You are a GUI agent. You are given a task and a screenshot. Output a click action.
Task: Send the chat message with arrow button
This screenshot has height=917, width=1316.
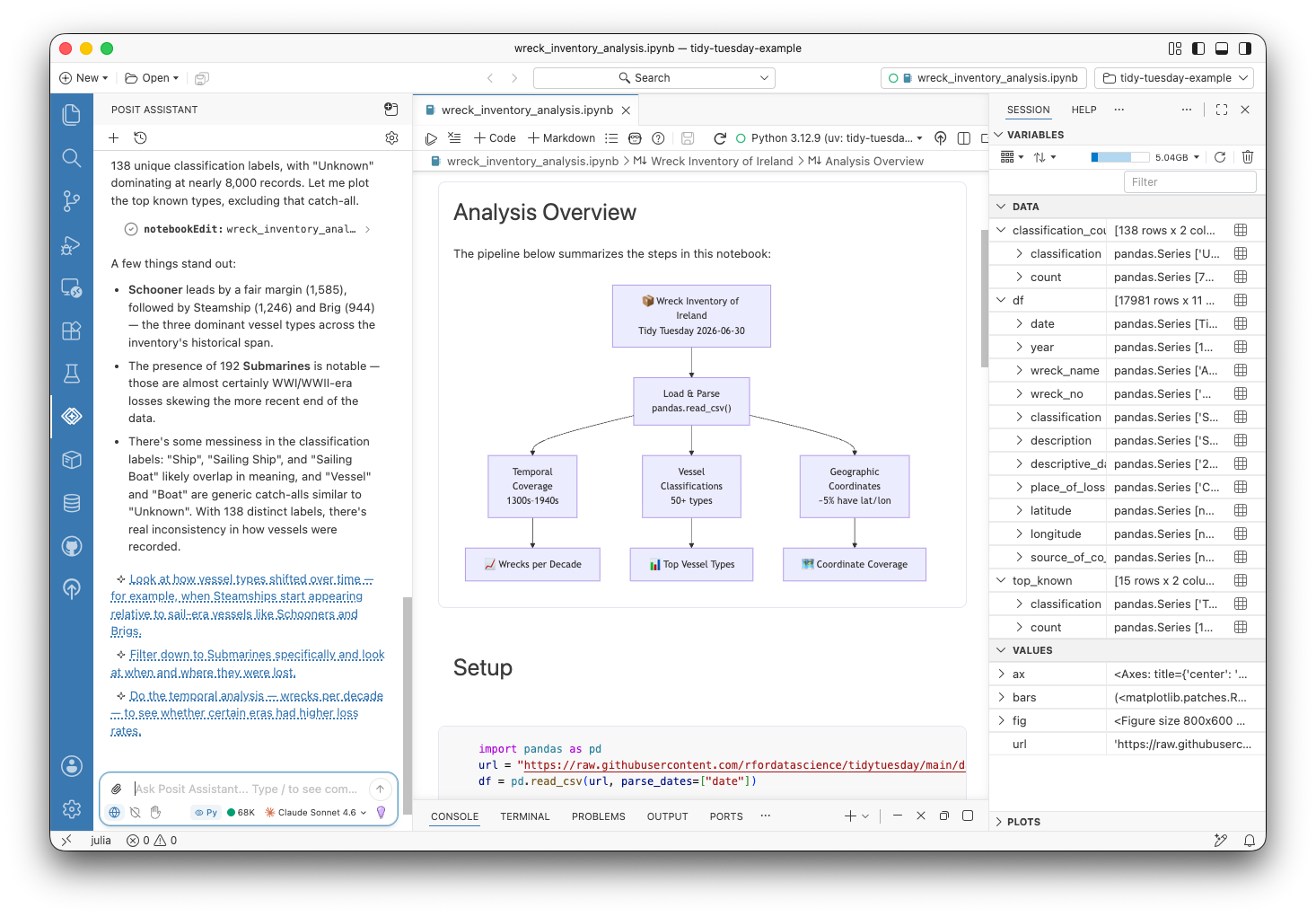tap(381, 789)
